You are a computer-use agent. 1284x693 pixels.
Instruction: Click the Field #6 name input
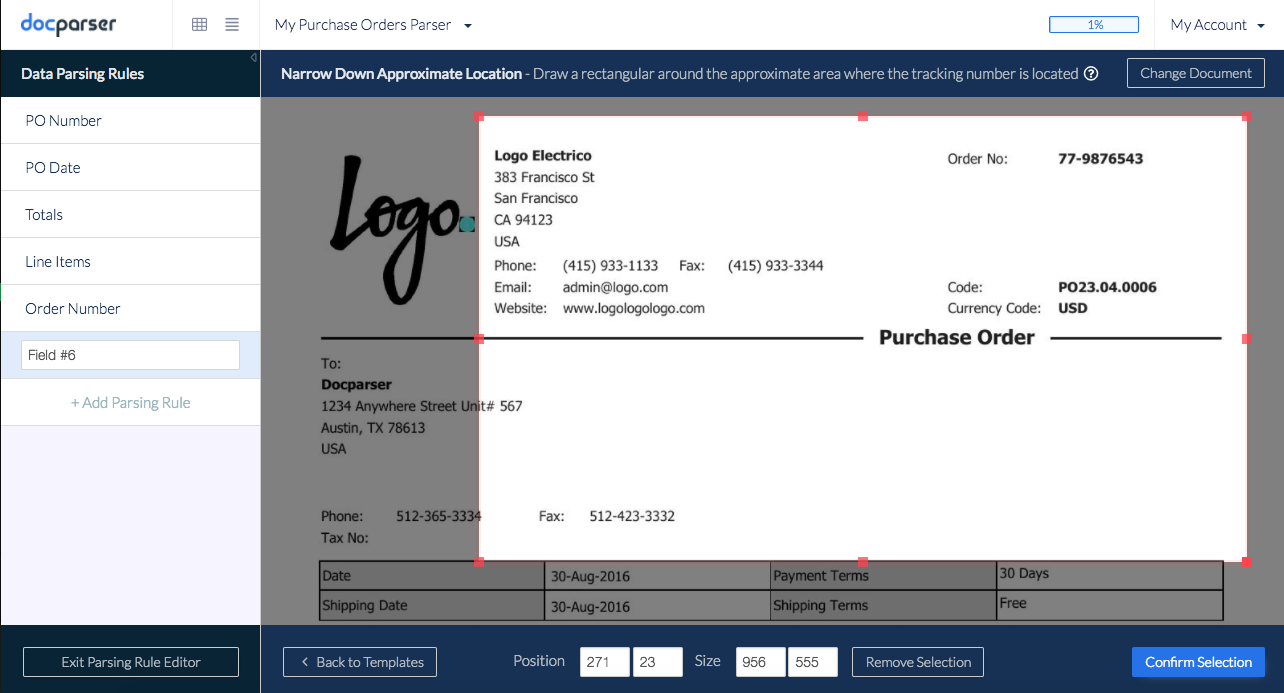(130, 355)
